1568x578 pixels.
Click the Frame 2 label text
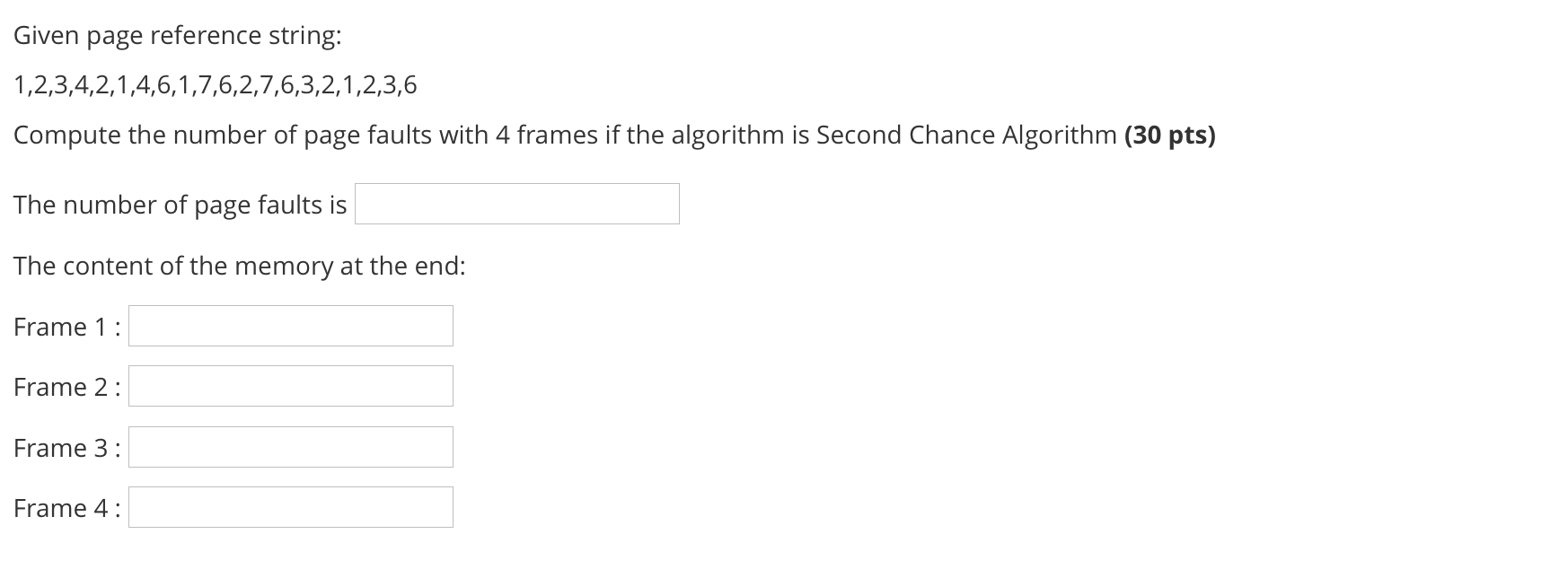65,386
